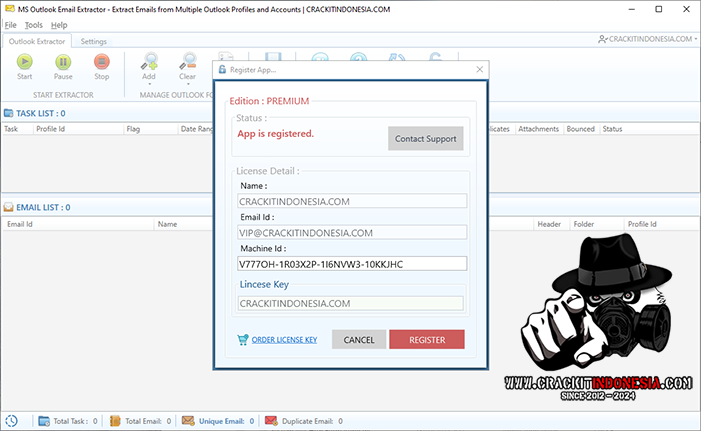
Task: Open the File menu
Action: 11,24
